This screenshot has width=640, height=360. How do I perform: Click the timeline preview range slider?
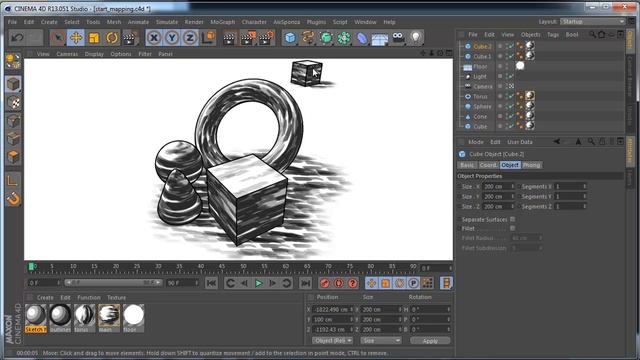(113, 283)
